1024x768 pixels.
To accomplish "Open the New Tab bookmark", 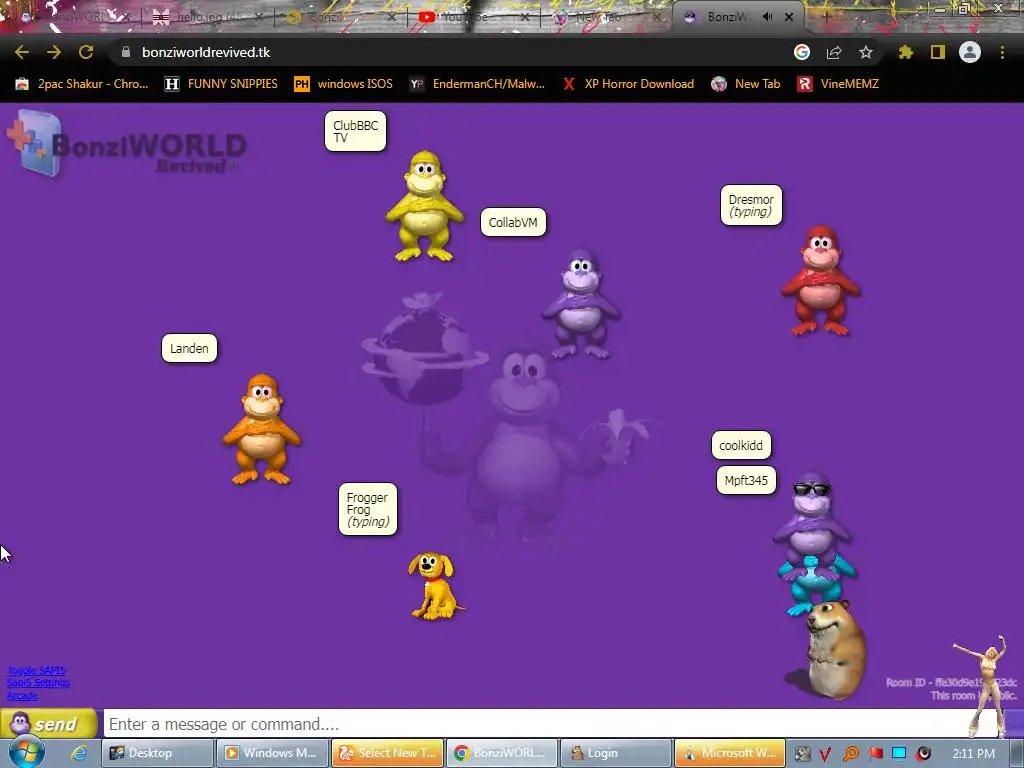I will click(x=746, y=84).
